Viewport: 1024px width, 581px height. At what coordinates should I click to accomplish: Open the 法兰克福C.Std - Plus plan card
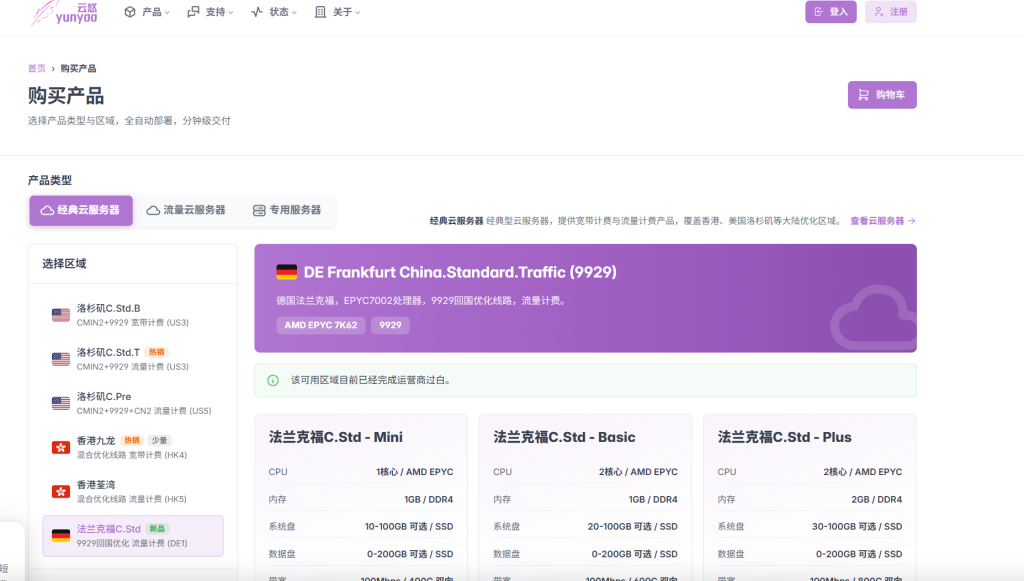coord(810,497)
